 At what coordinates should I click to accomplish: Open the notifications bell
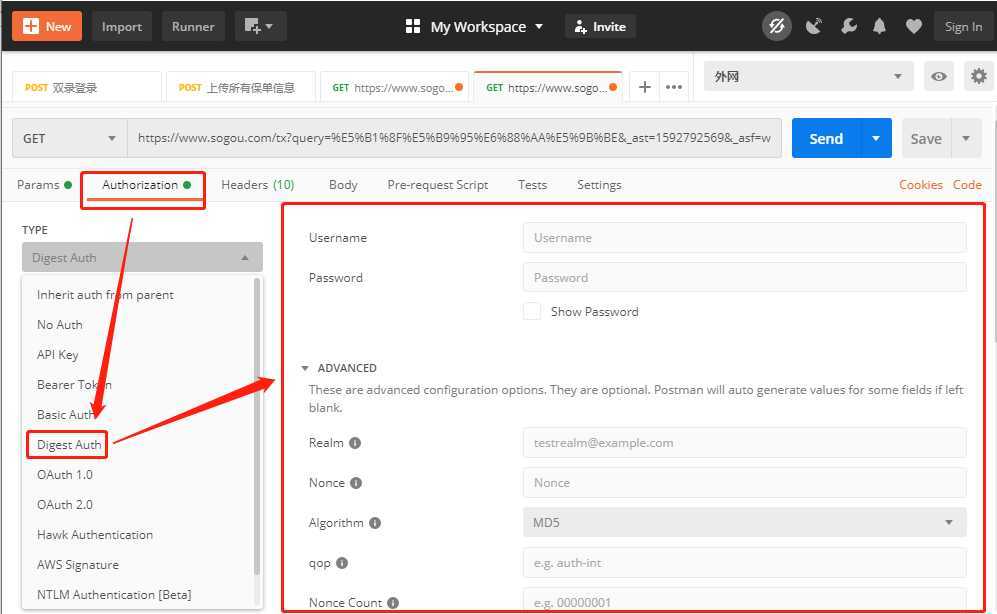pyautogui.click(x=879, y=27)
